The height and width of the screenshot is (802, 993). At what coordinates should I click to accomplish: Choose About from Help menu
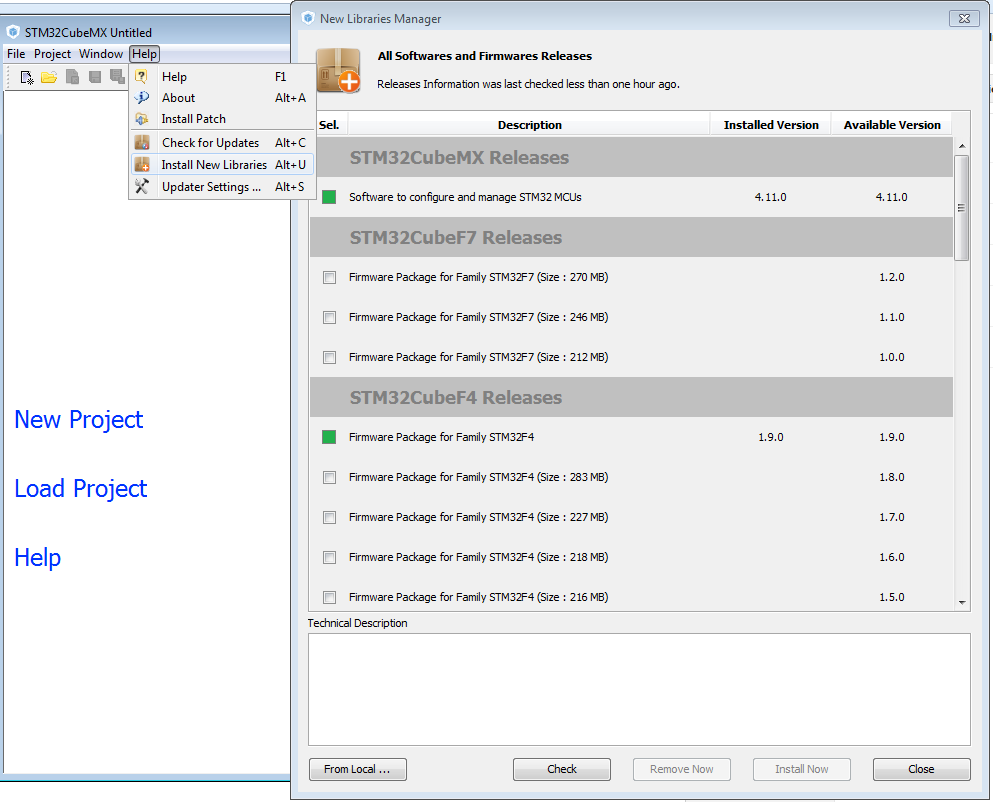coord(222,98)
